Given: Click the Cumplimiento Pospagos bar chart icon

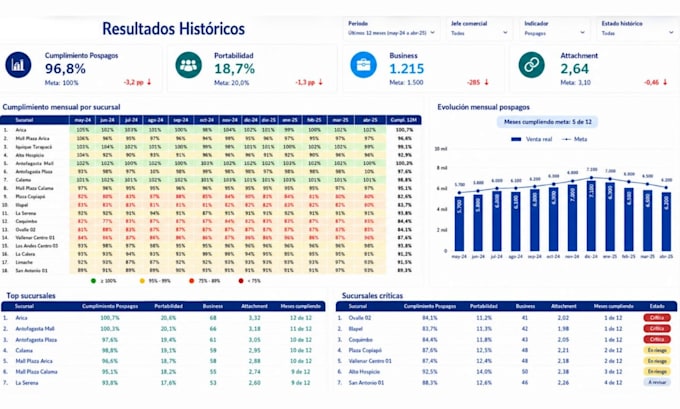Looking at the screenshot, I should pos(18,65).
